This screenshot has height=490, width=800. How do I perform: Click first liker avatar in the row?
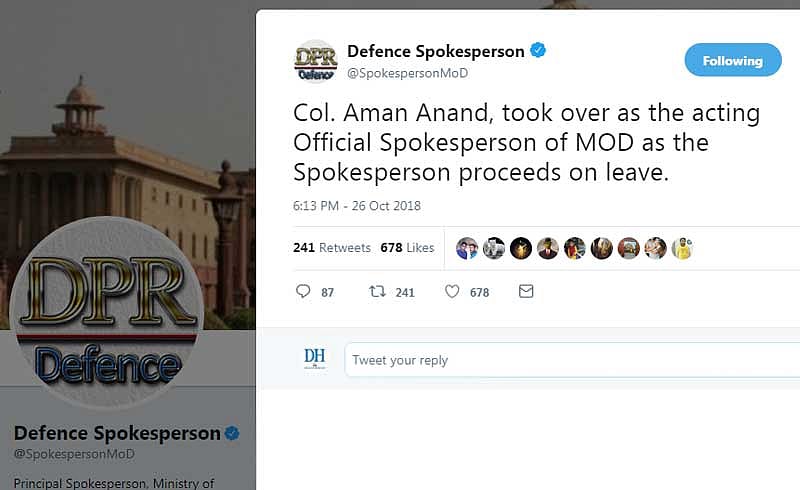[x=467, y=248]
